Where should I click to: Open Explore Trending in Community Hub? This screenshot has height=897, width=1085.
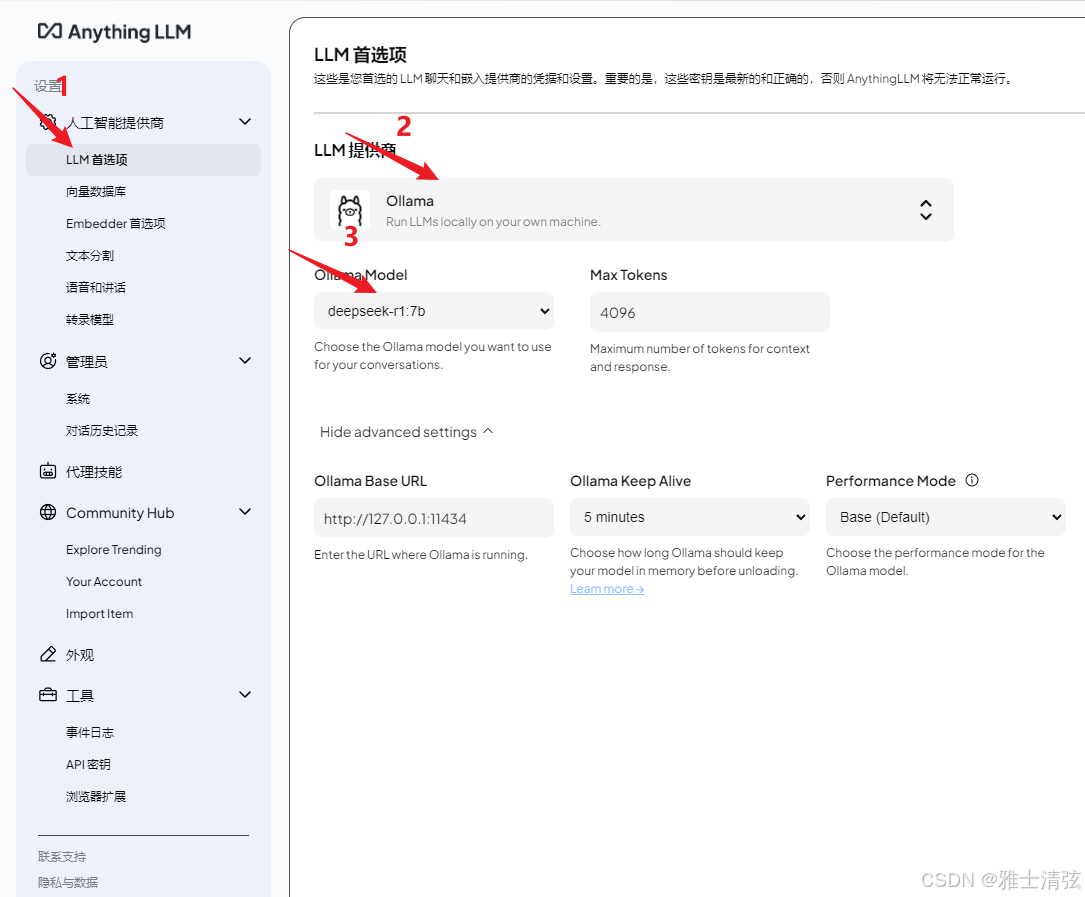point(113,550)
